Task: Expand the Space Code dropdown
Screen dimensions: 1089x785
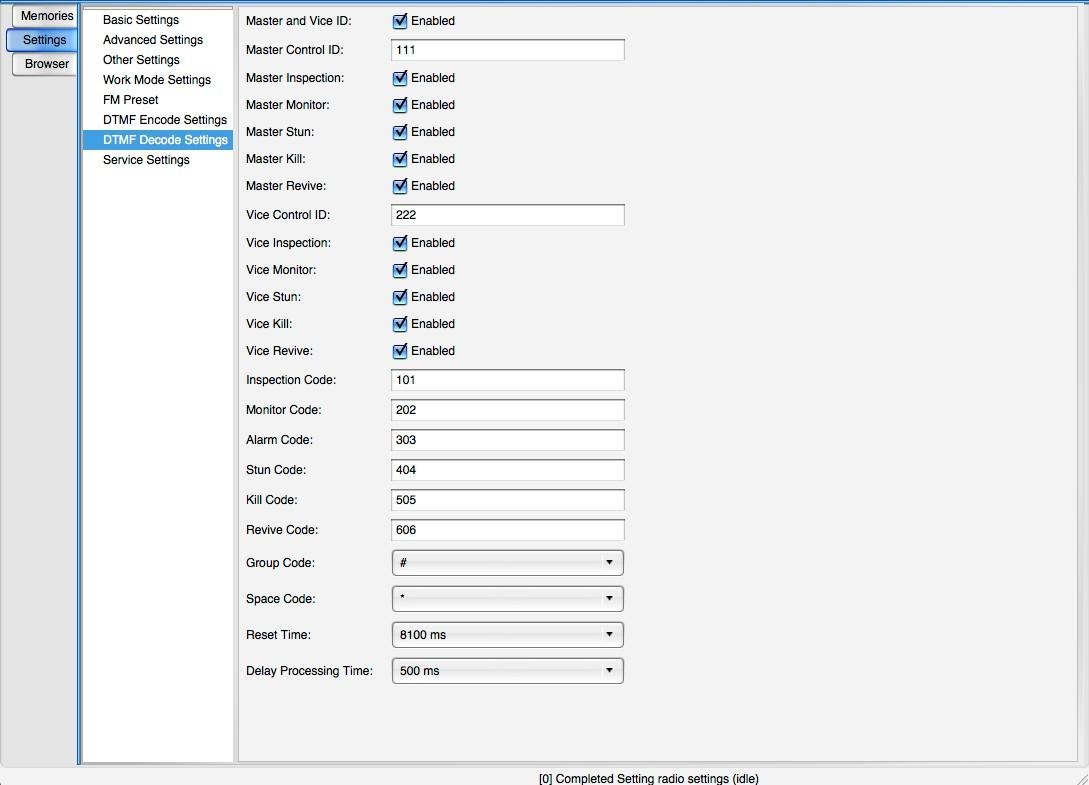Action: coord(507,599)
